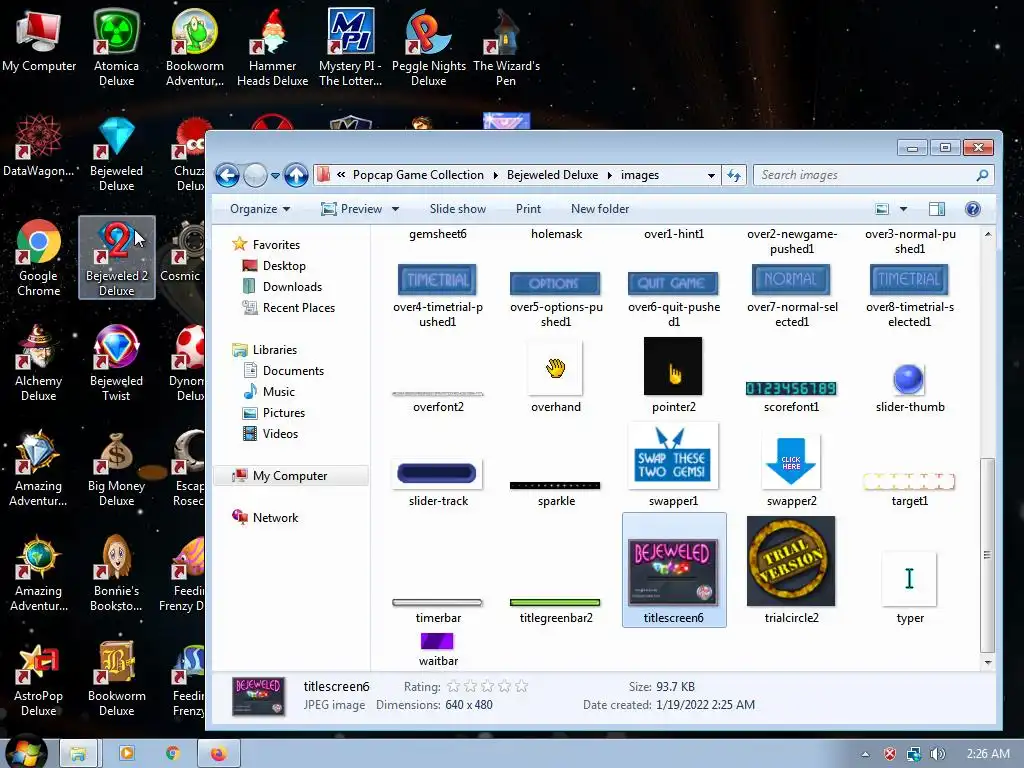1024x768 pixels.
Task: Open DataWagon desktop shortcut
Action: tap(39, 146)
